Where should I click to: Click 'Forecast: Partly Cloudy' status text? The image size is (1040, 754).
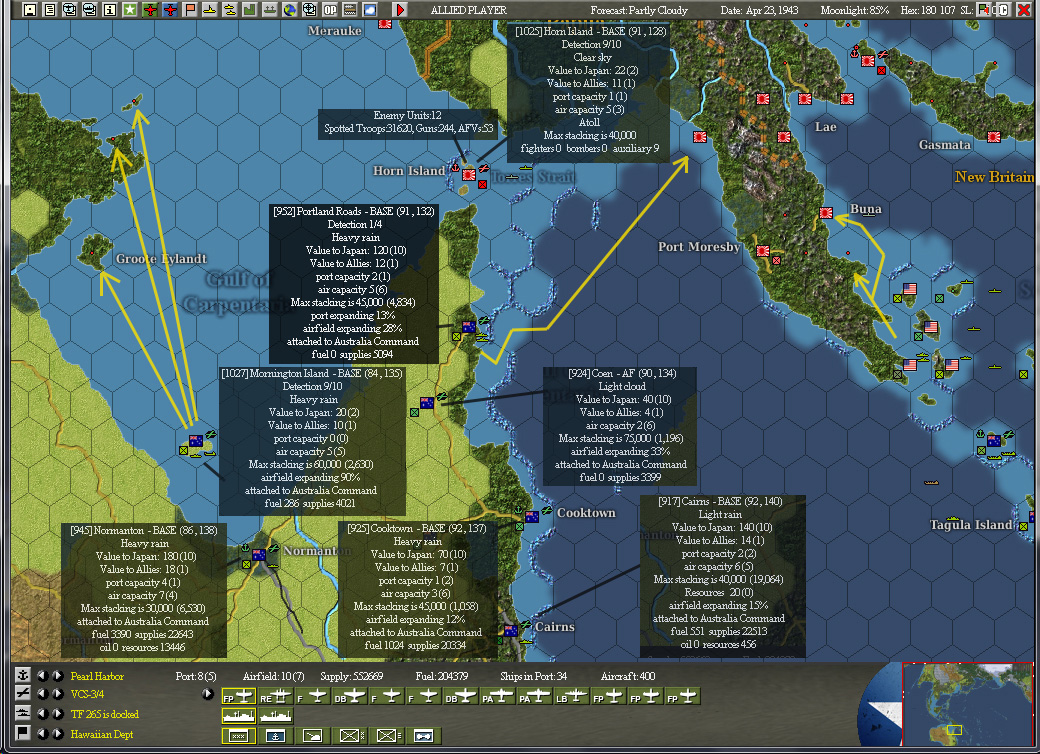[x=639, y=10]
